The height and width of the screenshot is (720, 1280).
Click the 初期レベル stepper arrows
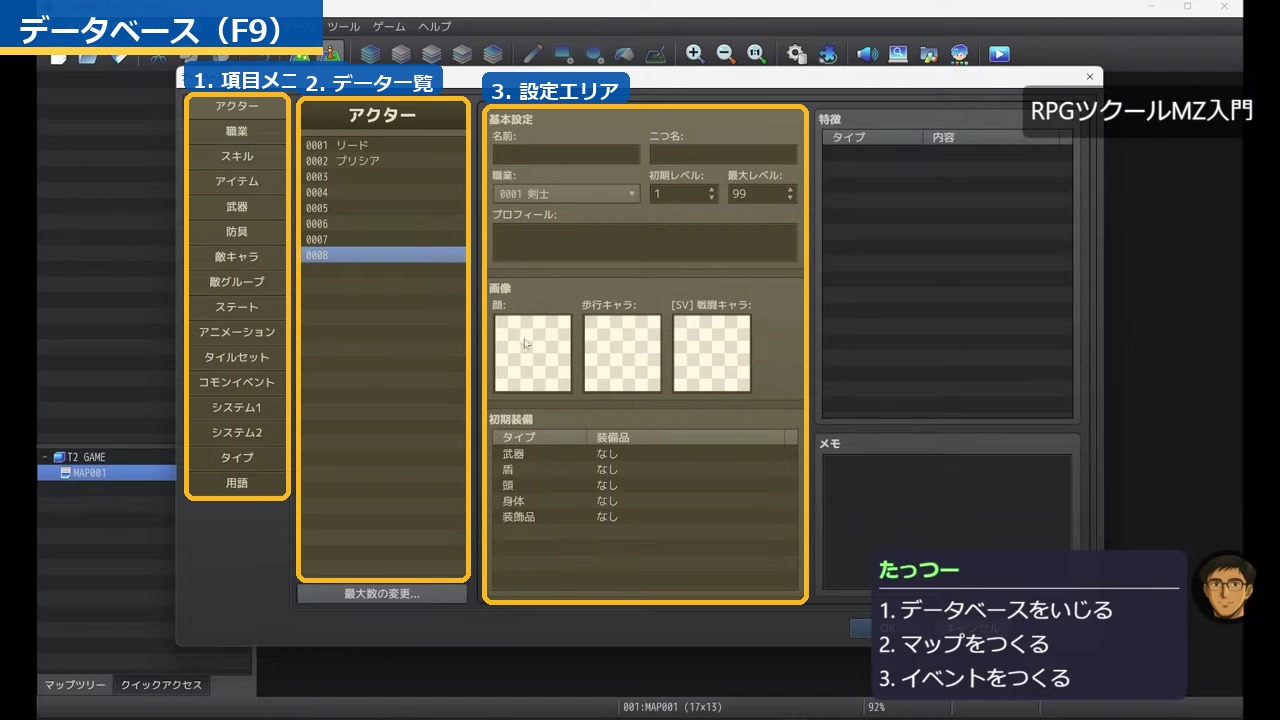tap(712, 194)
